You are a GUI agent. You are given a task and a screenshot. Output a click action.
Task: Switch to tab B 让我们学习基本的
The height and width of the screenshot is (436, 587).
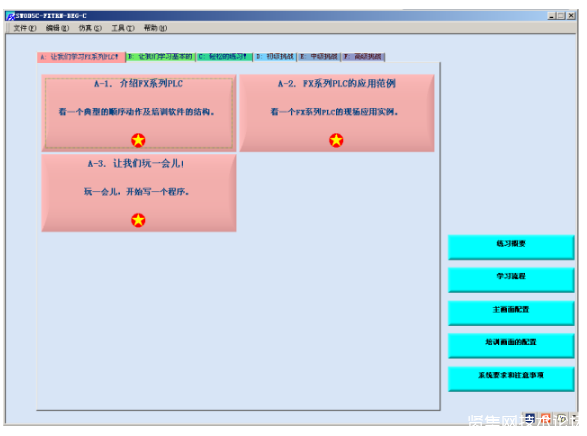click(x=161, y=57)
